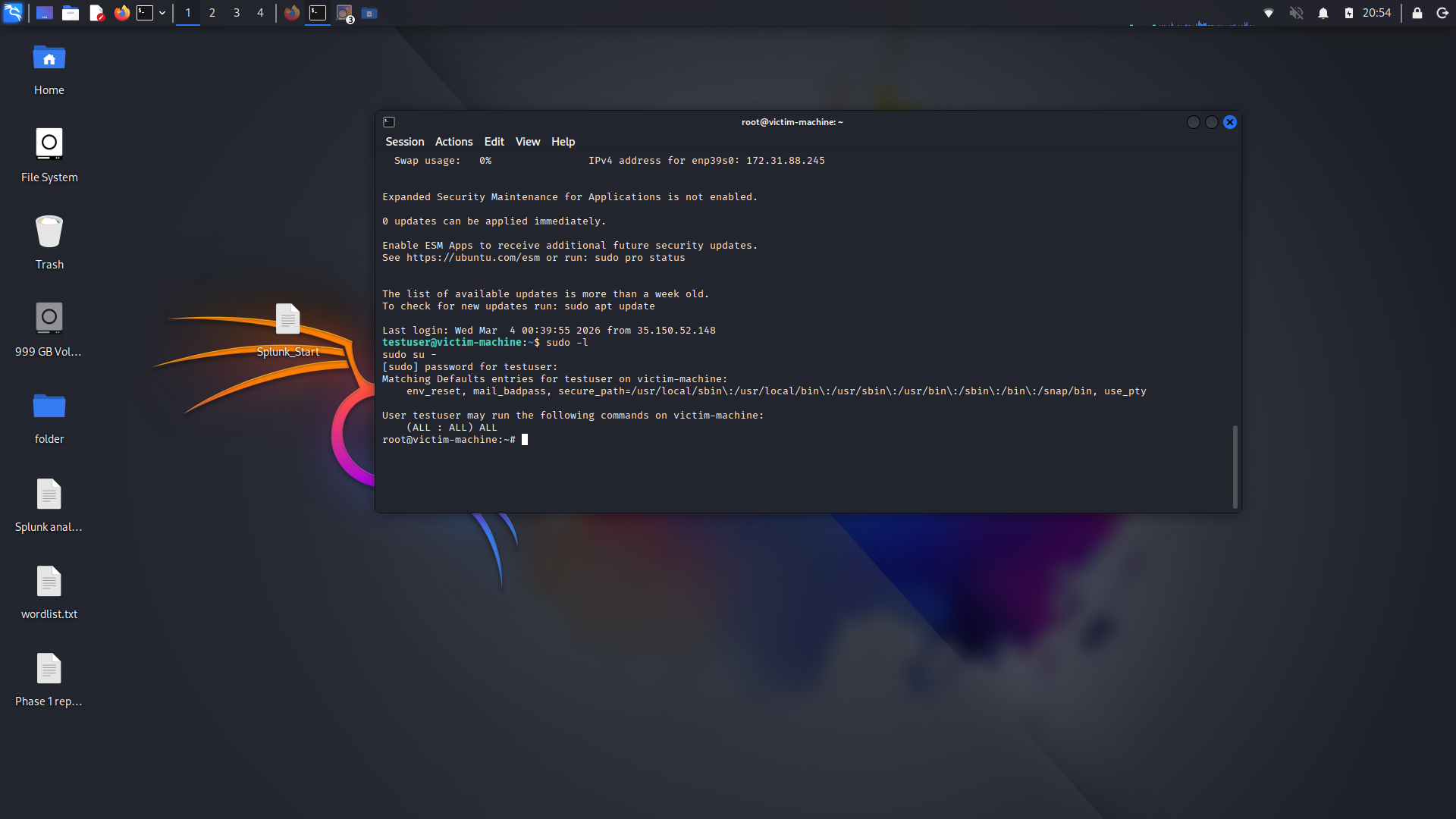The width and height of the screenshot is (1456, 819).
Task: Switch to workspace 3
Action: (236, 13)
